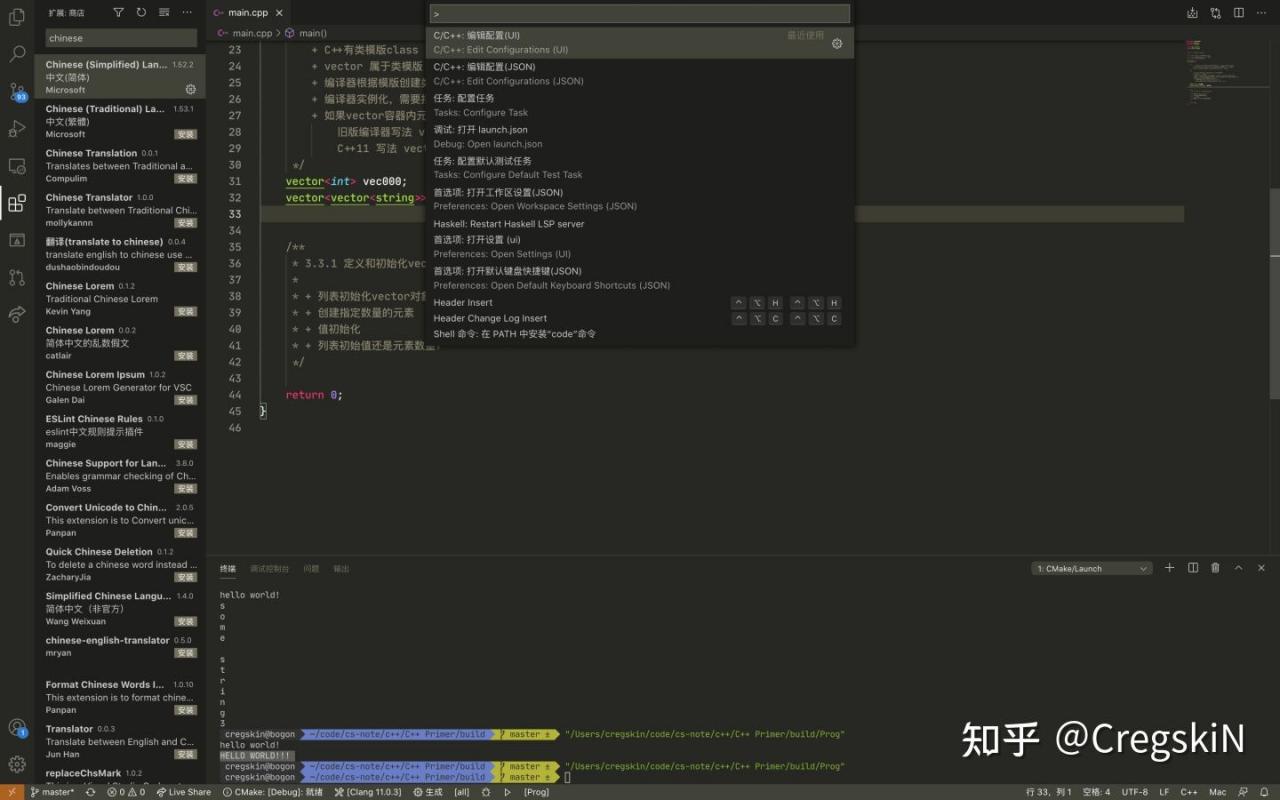Switch to the 调试控制台 debug console tab
This screenshot has width=1280, height=800.
[x=270, y=569]
